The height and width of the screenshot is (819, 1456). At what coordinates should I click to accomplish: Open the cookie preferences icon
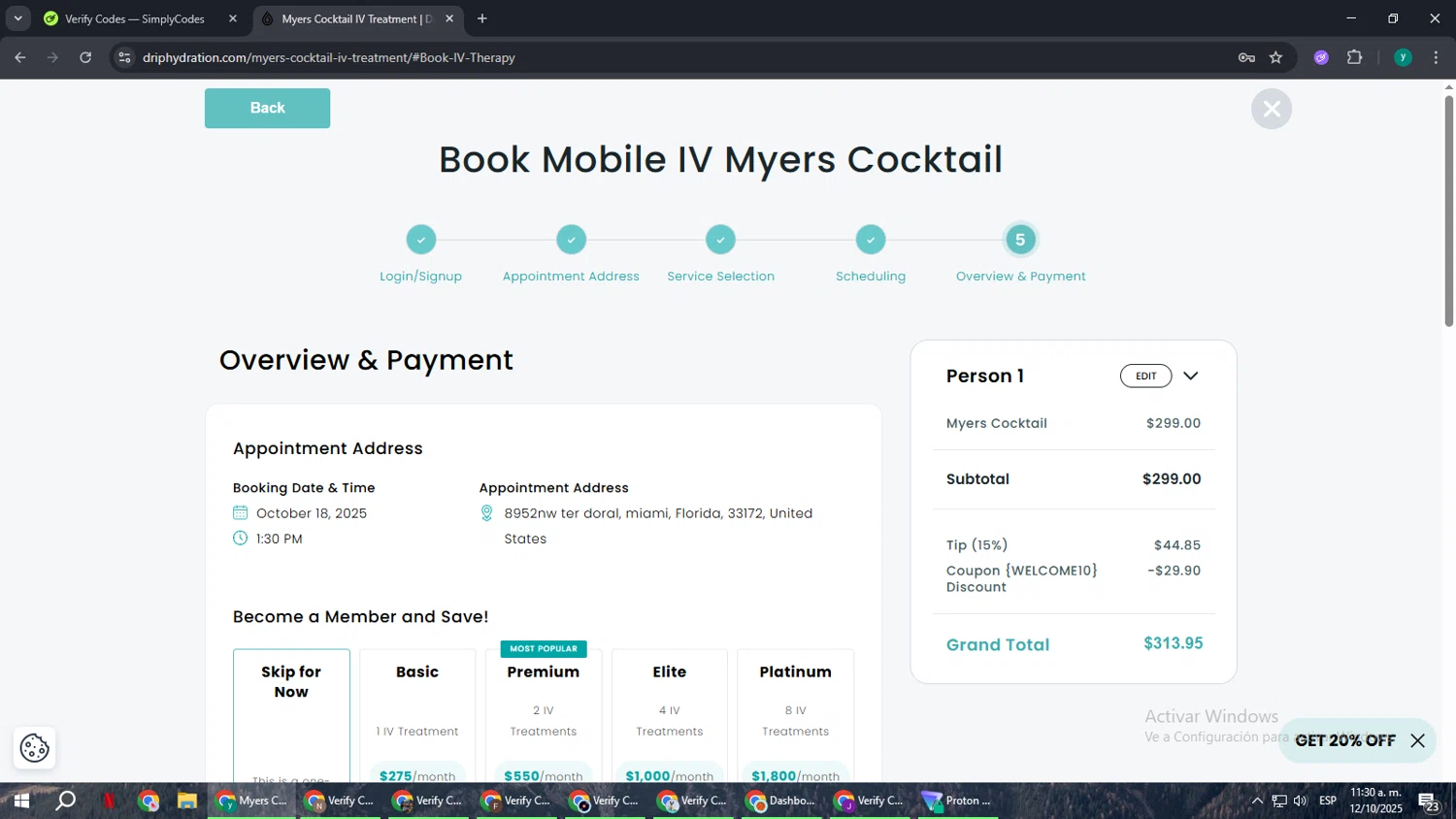coord(35,747)
